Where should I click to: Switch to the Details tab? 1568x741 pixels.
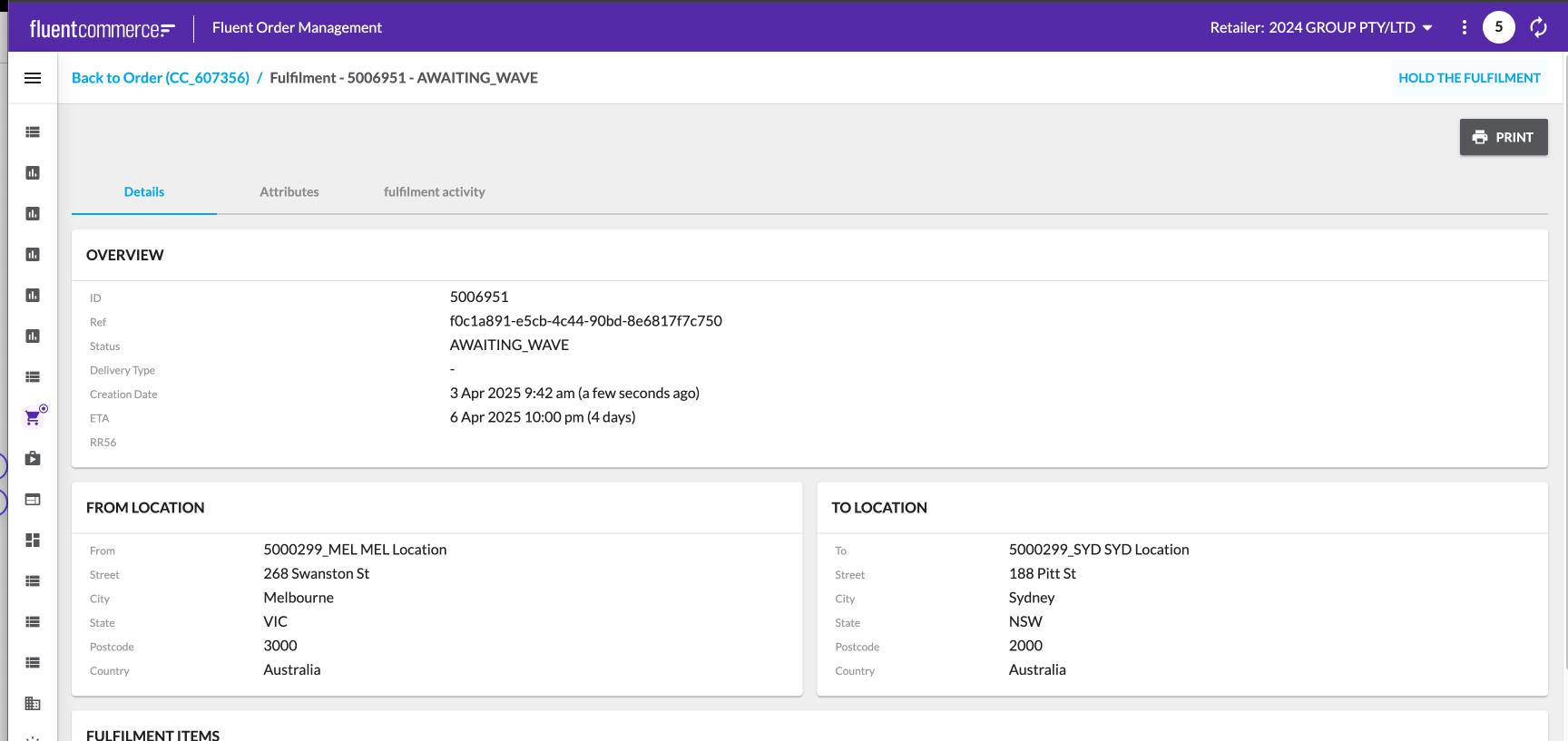tap(144, 191)
